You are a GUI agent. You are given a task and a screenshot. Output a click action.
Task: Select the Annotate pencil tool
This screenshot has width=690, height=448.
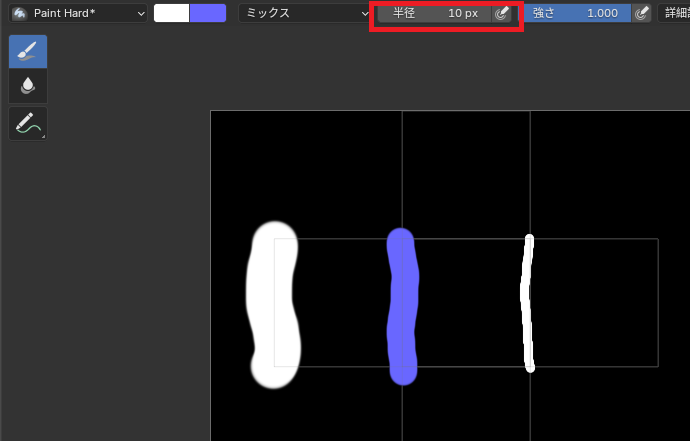[x=28, y=124]
